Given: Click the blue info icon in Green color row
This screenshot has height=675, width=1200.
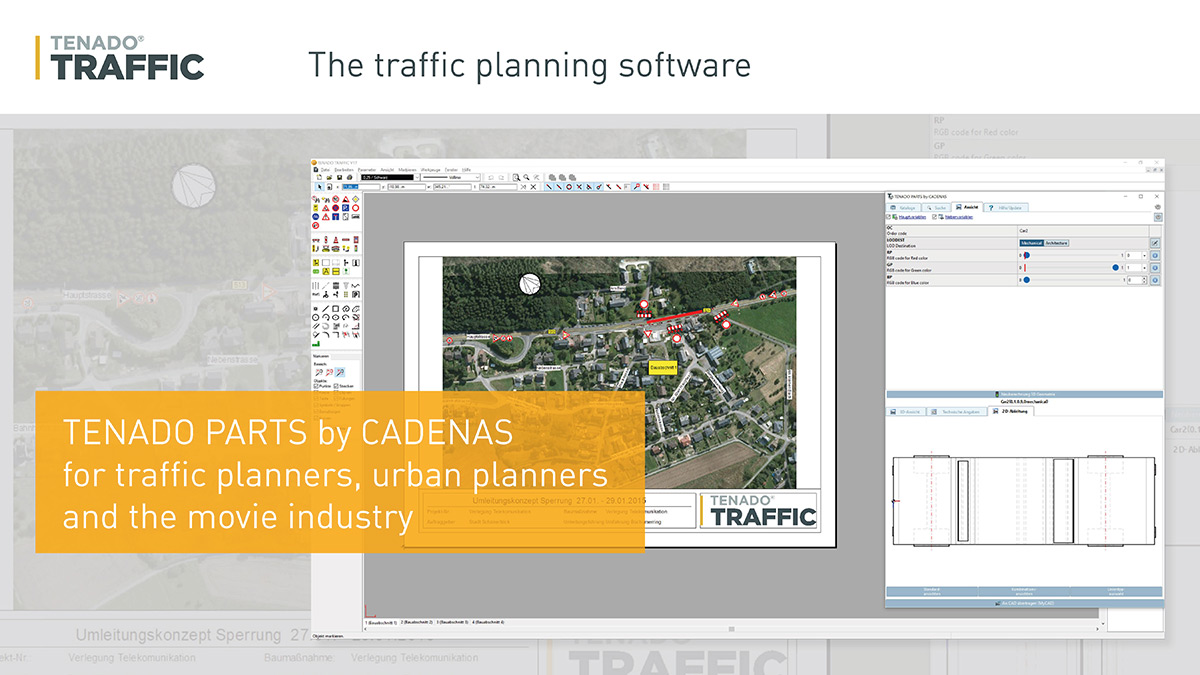Looking at the screenshot, I should [1155, 268].
